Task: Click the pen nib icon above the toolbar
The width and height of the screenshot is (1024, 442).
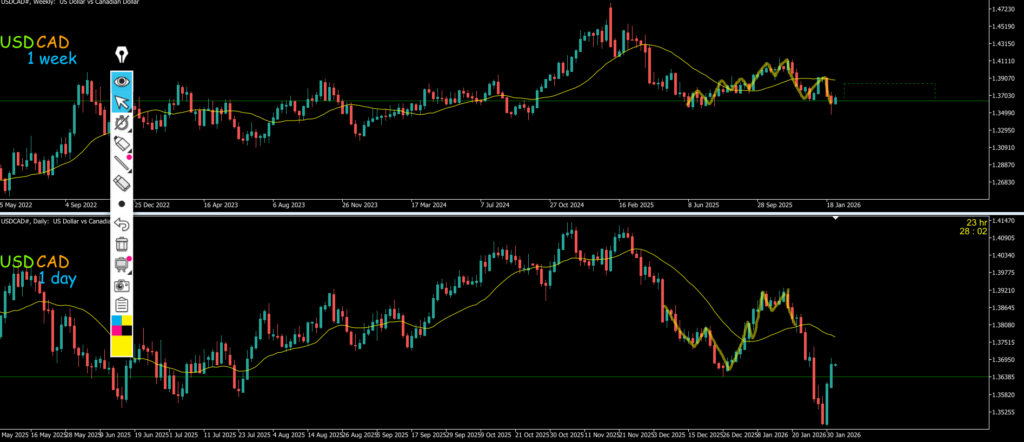Action: 122,55
